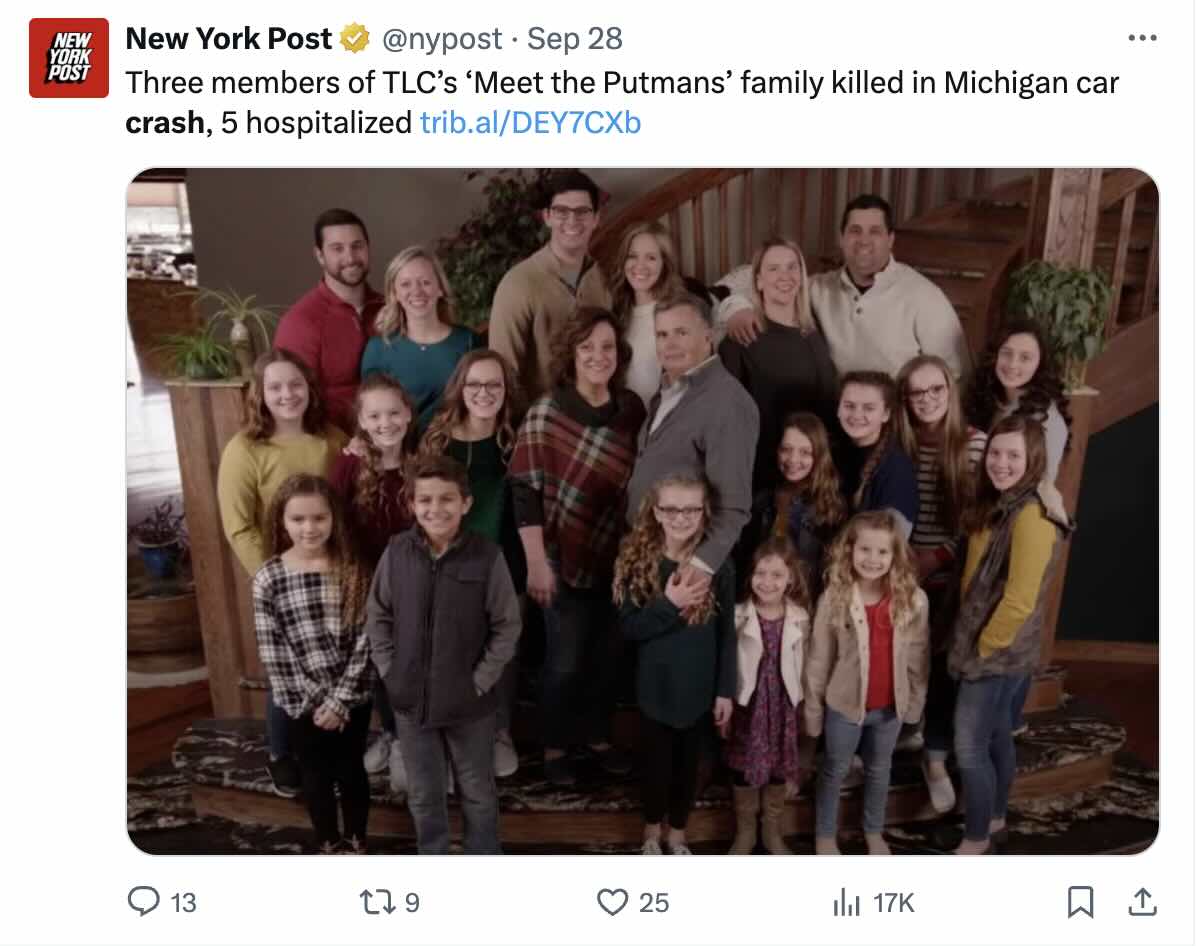Click the repost arrows icon
Image resolution: width=1196 pixels, height=946 pixels.
(376, 902)
